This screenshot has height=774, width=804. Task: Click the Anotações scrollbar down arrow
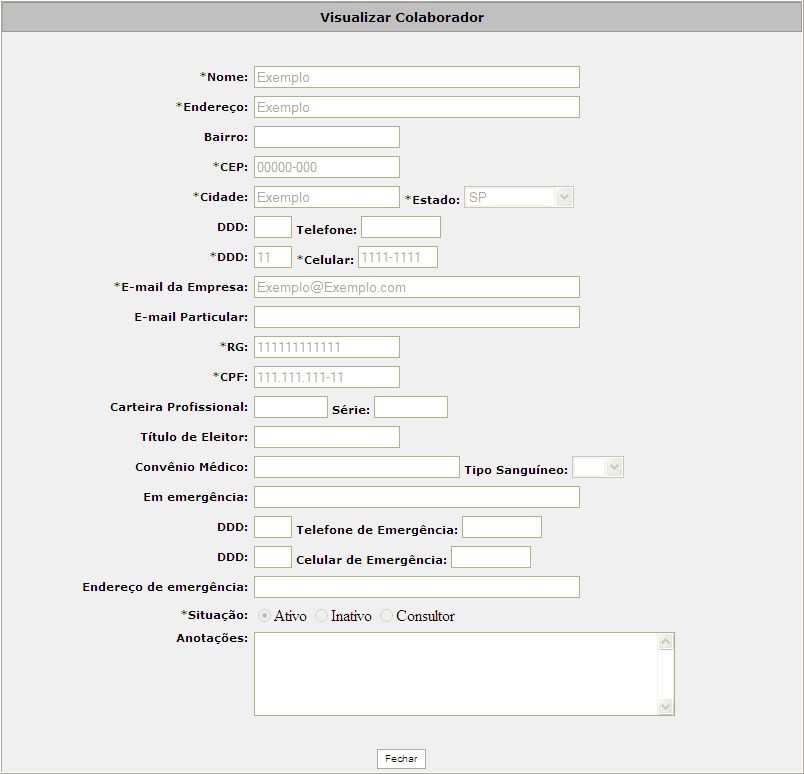click(x=666, y=706)
